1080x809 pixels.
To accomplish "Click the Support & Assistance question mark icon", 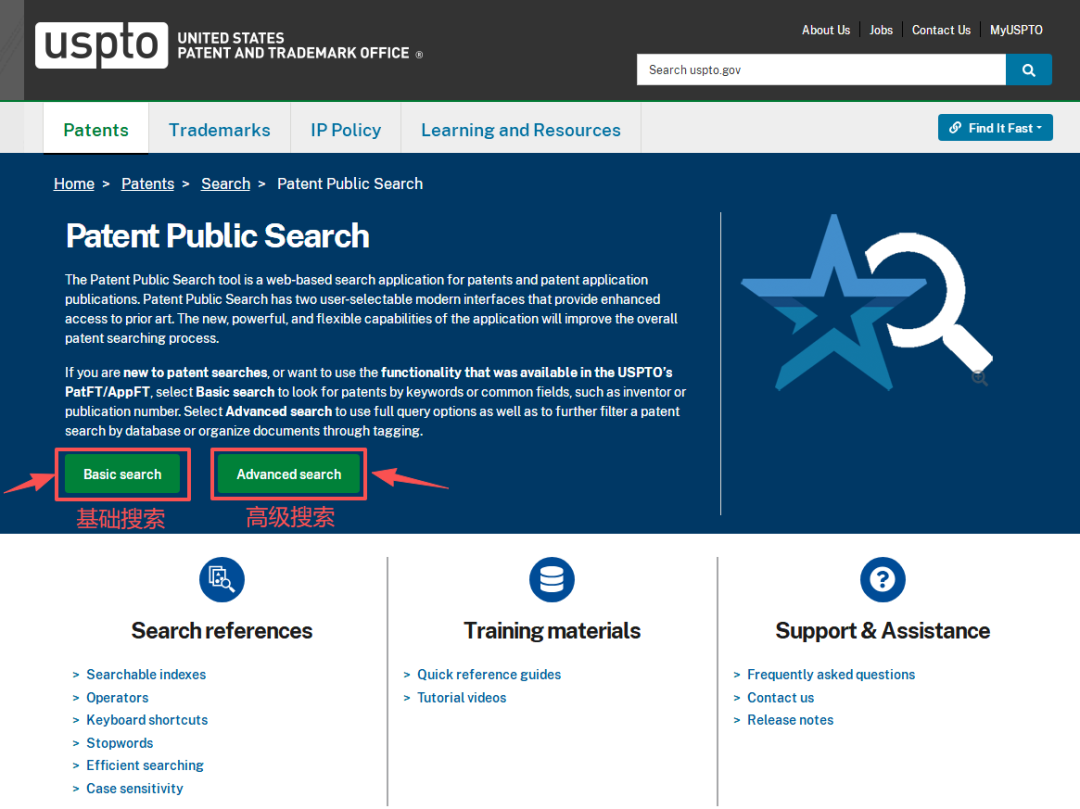I will tap(882, 580).
